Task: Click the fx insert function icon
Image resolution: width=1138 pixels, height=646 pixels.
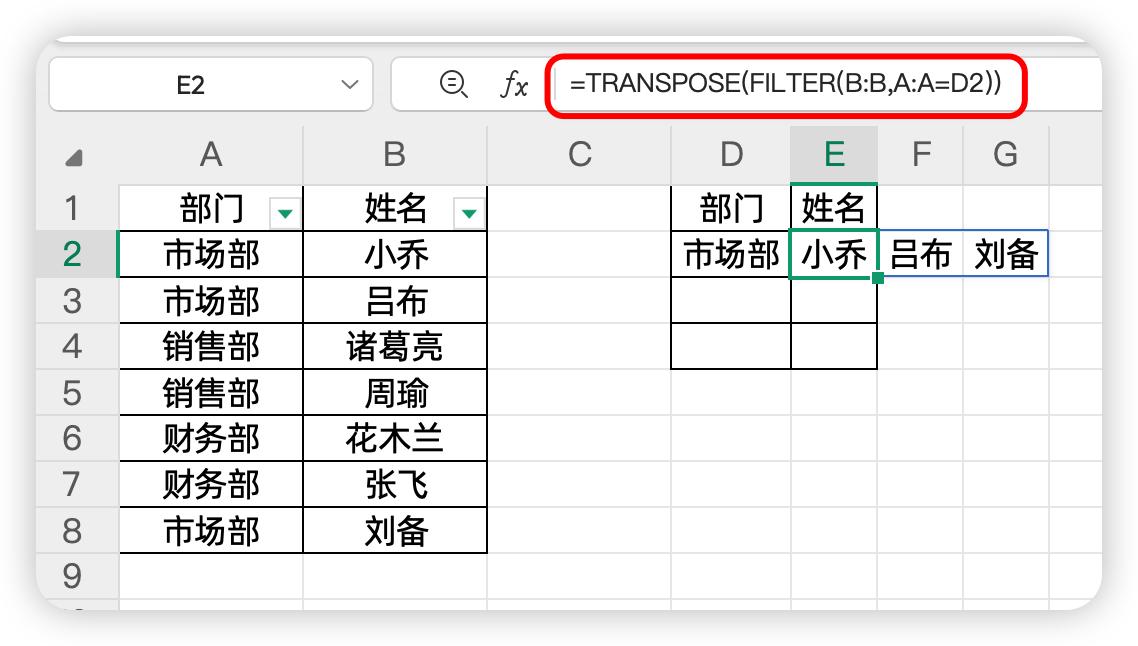Action: coord(513,85)
